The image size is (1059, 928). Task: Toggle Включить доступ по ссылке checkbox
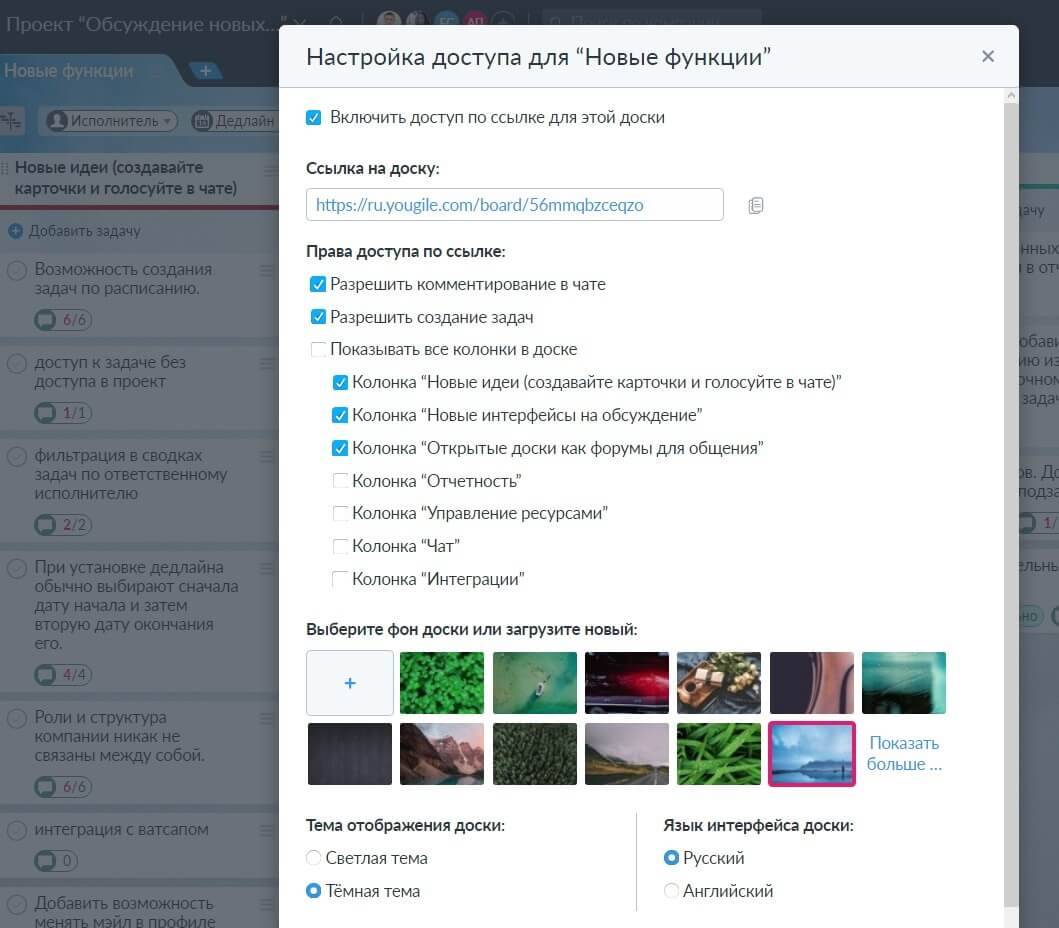click(314, 118)
